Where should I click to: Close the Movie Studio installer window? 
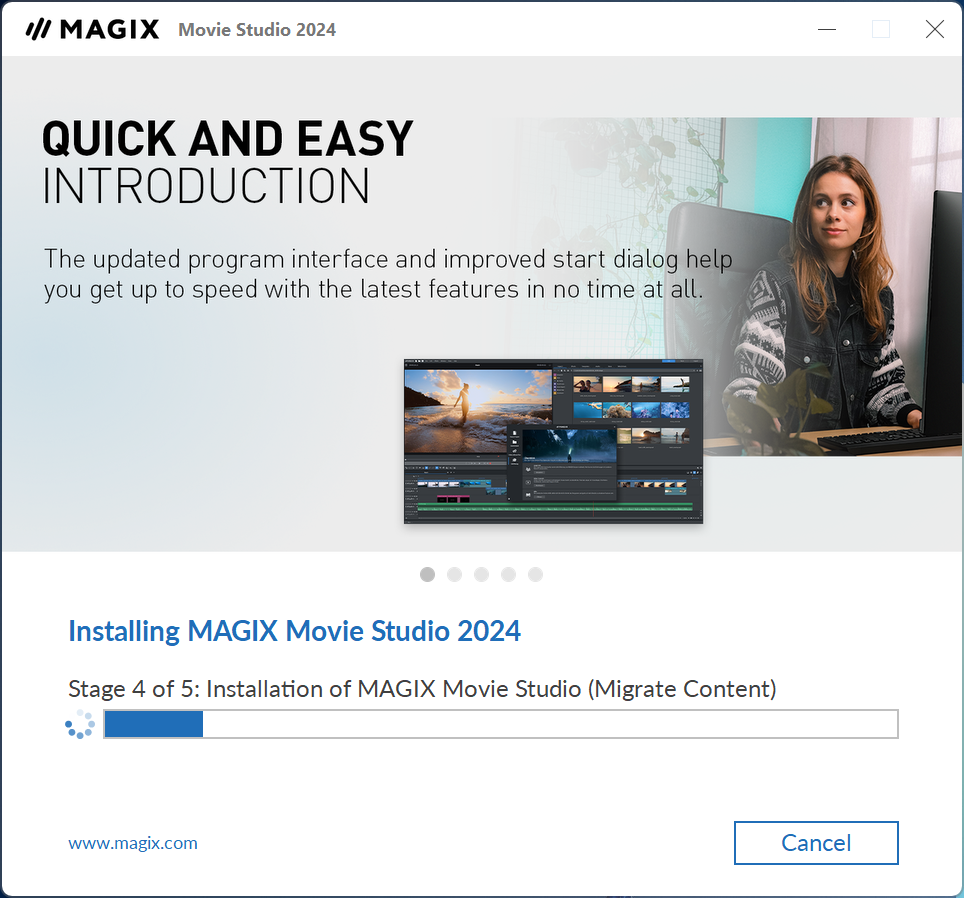click(934, 29)
